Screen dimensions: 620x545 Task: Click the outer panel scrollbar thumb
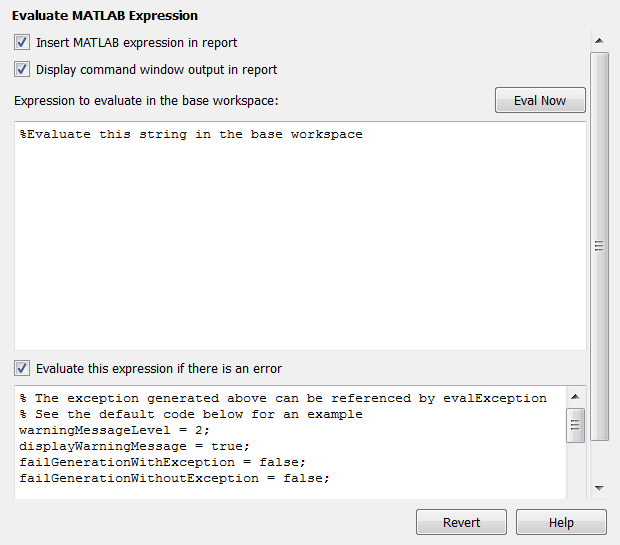point(599,245)
